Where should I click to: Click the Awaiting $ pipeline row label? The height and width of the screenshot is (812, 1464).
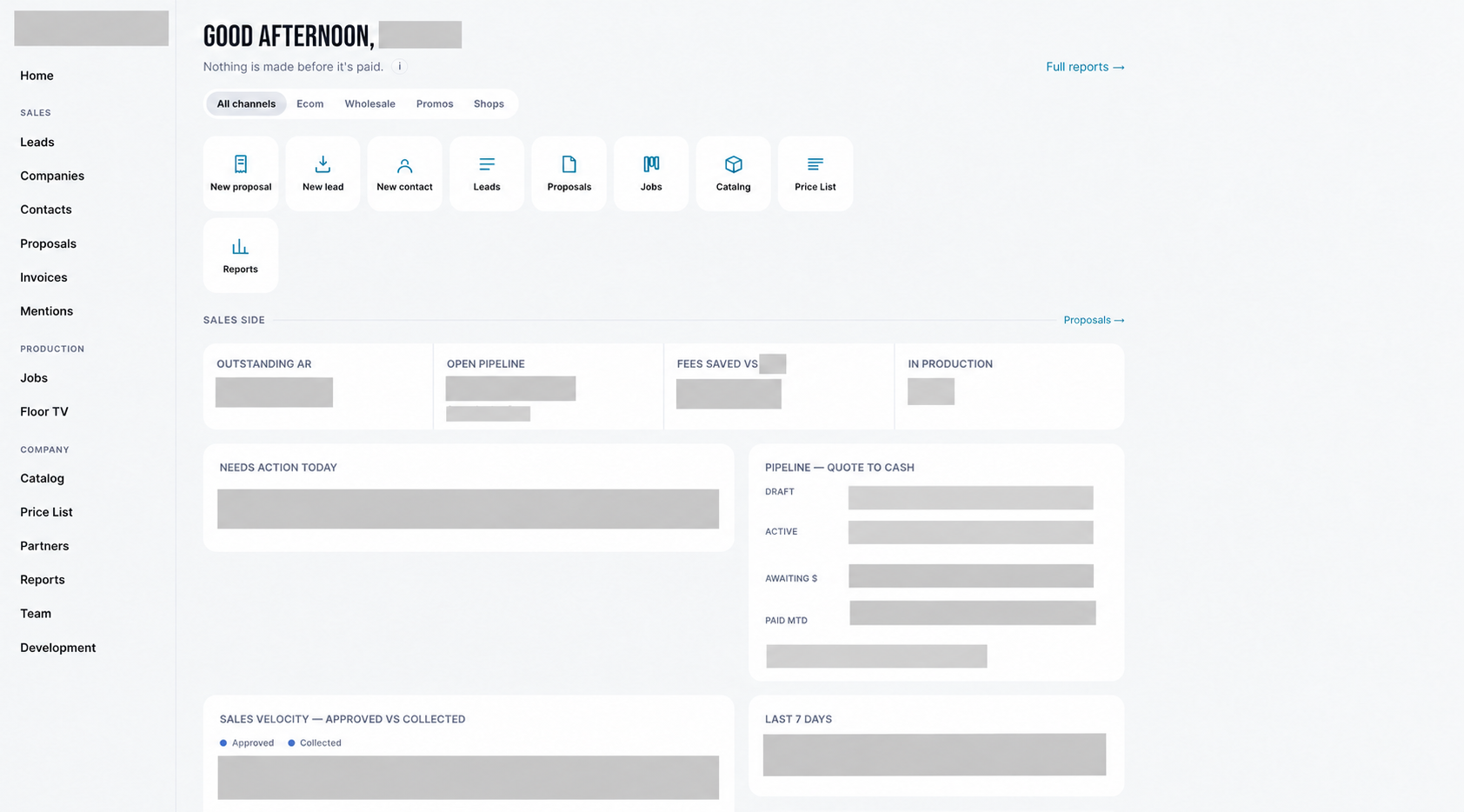point(791,579)
